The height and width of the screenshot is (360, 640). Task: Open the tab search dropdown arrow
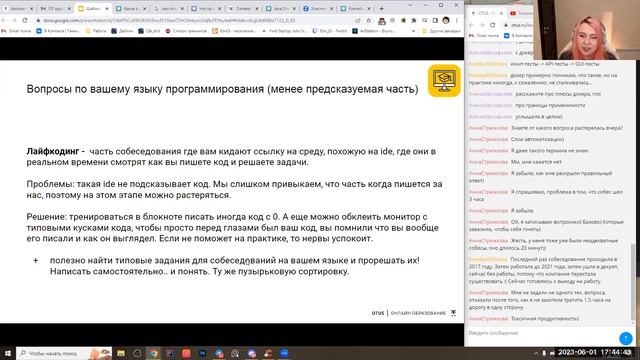[x=410, y=5]
